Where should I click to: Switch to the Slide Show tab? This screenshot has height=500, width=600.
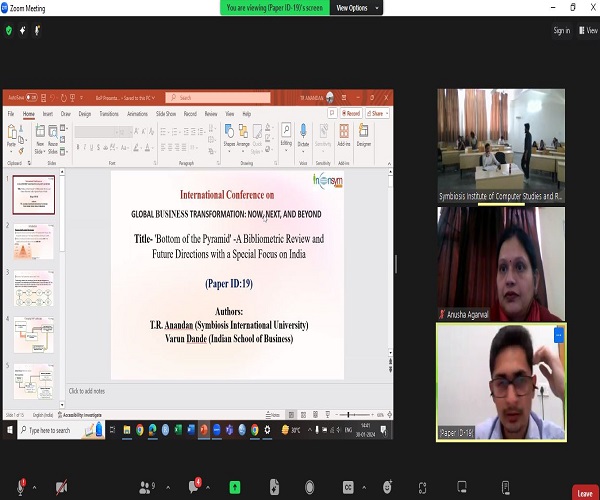pos(166,114)
